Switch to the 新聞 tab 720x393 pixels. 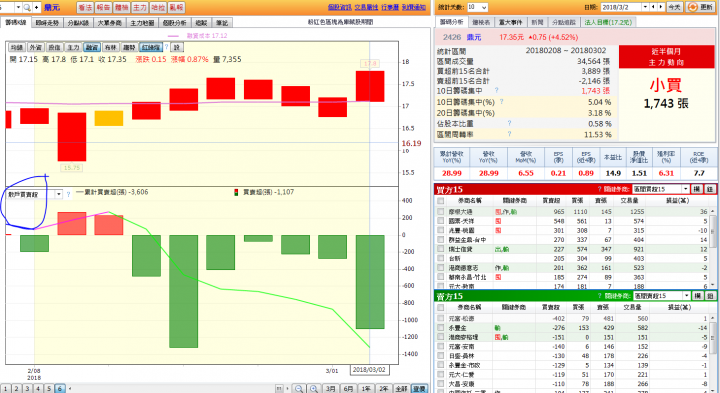click(x=537, y=22)
